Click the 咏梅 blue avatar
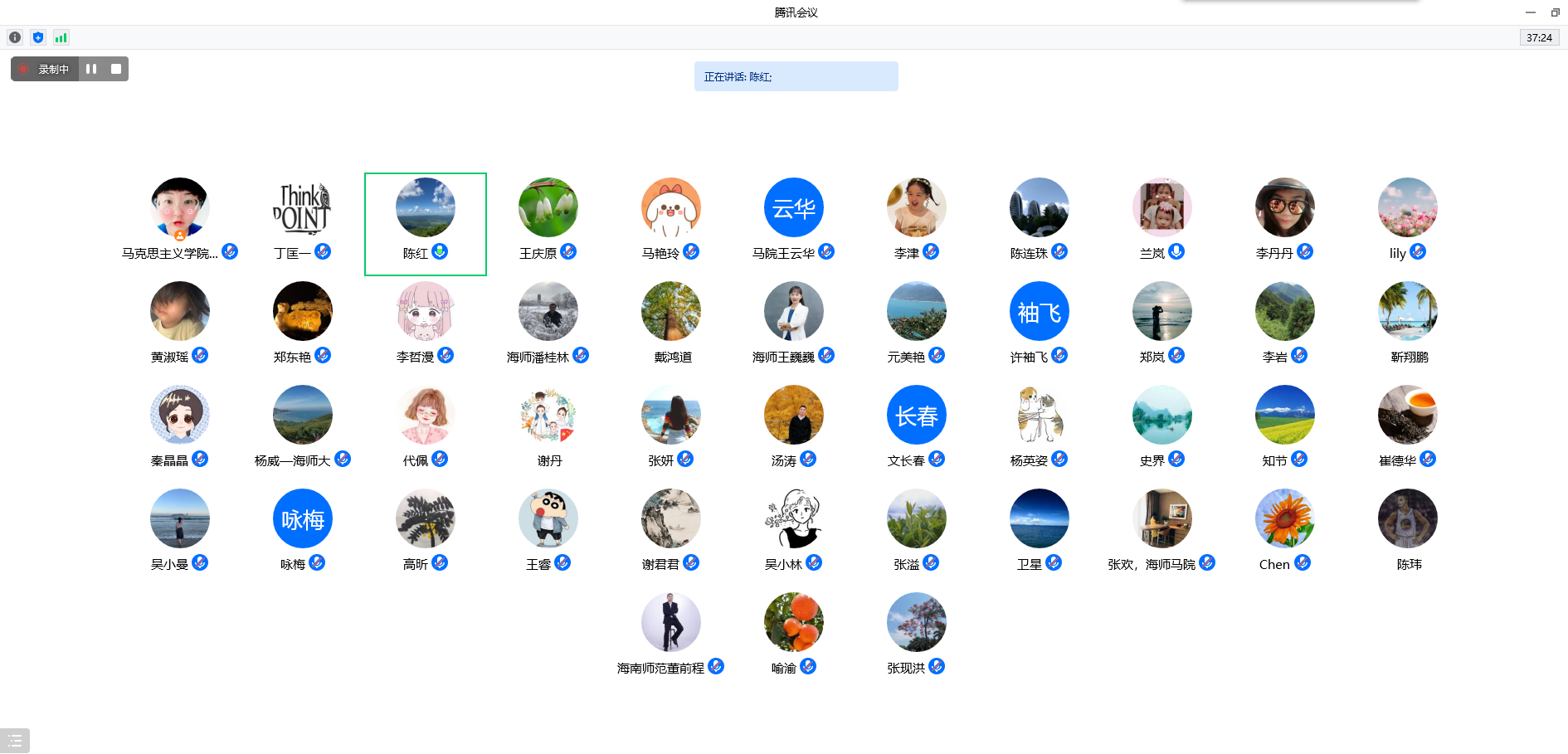1568x754 pixels. pyautogui.click(x=302, y=518)
